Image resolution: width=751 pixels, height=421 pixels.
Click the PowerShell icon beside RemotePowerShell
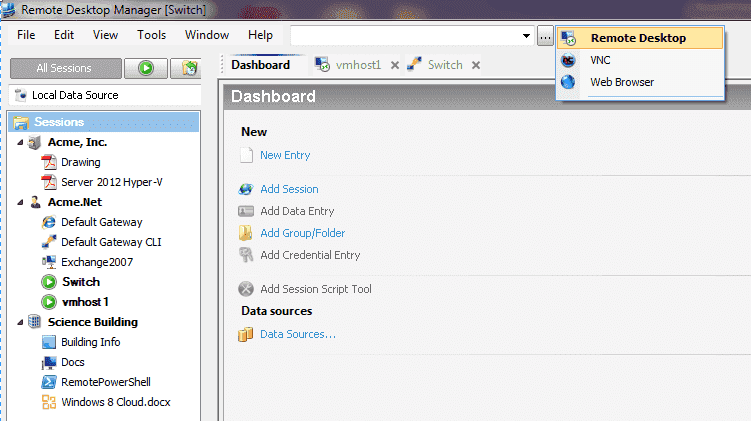click(x=49, y=382)
